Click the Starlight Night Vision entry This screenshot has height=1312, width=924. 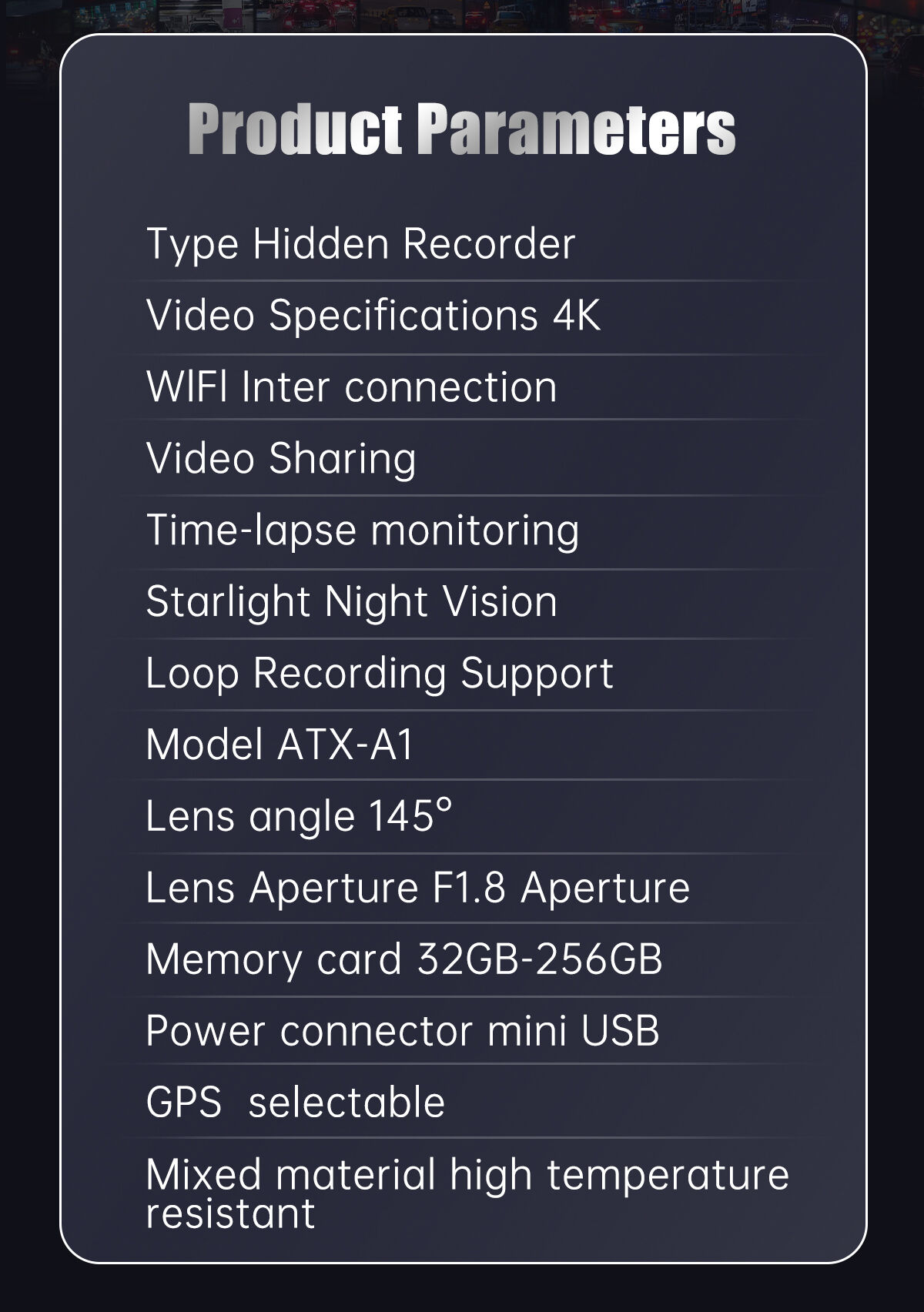point(351,601)
